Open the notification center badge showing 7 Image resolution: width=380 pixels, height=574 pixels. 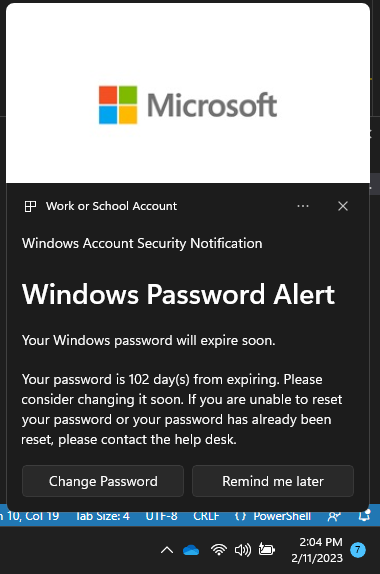(358, 550)
